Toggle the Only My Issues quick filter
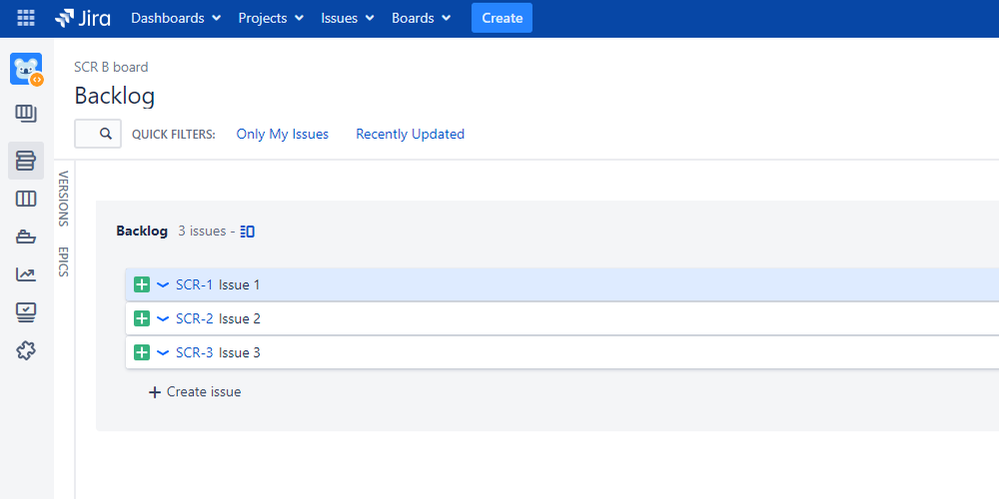Image resolution: width=999 pixels, height=499 pixels. [282, 134]
